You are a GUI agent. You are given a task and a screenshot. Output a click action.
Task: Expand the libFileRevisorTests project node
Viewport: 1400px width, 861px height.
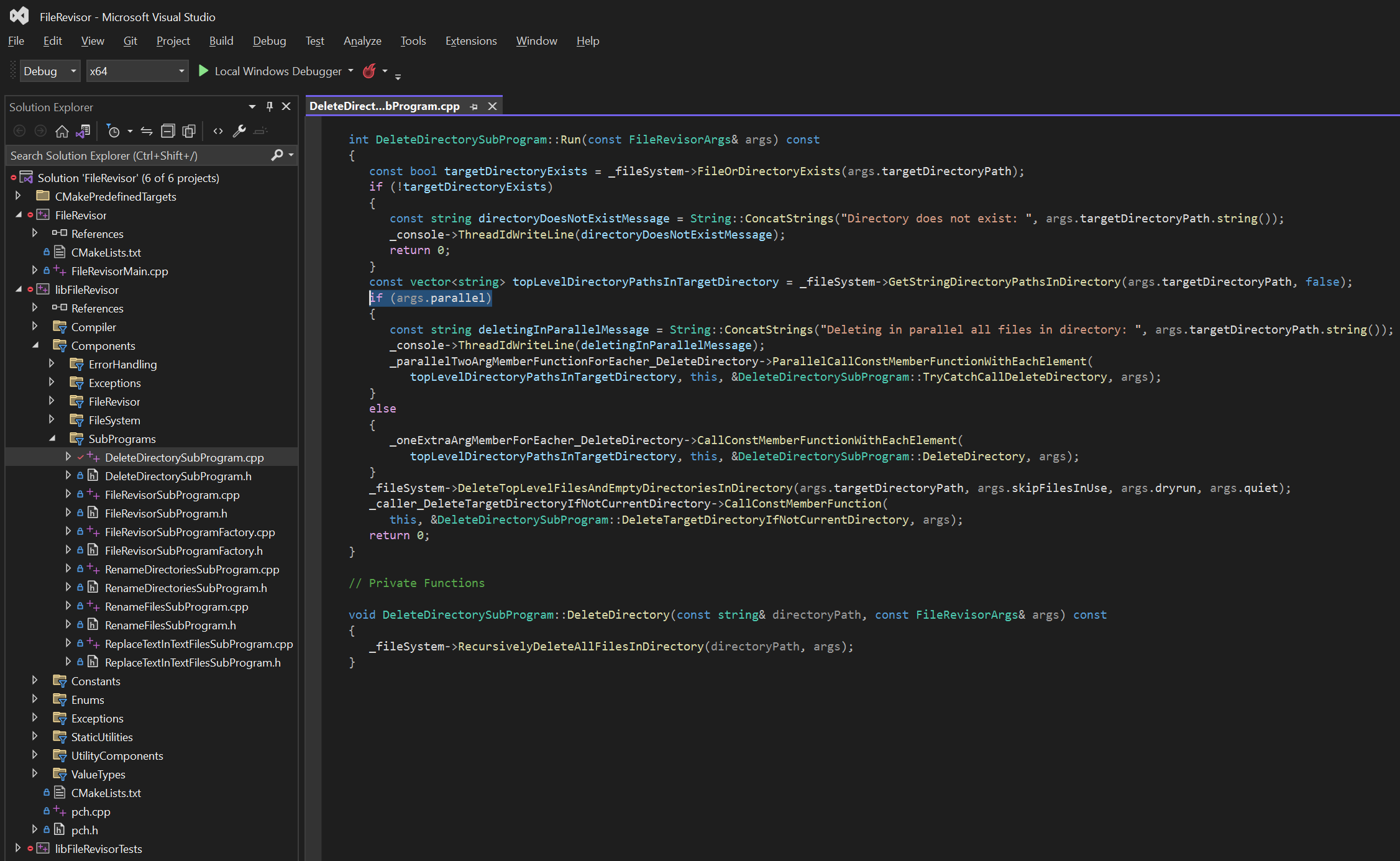click(18, 848)
